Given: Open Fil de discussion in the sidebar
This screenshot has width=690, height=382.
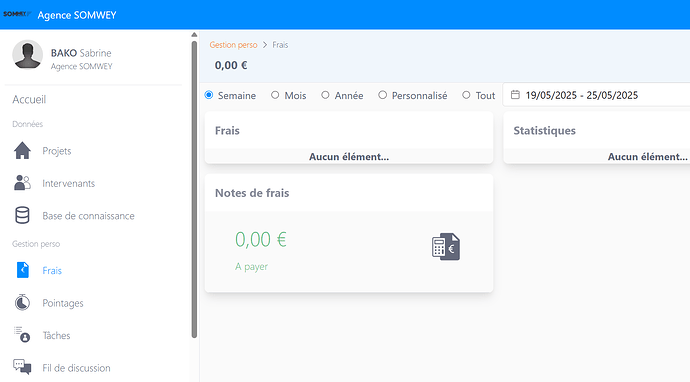Looking at the screenshot, I should (77, 368).
